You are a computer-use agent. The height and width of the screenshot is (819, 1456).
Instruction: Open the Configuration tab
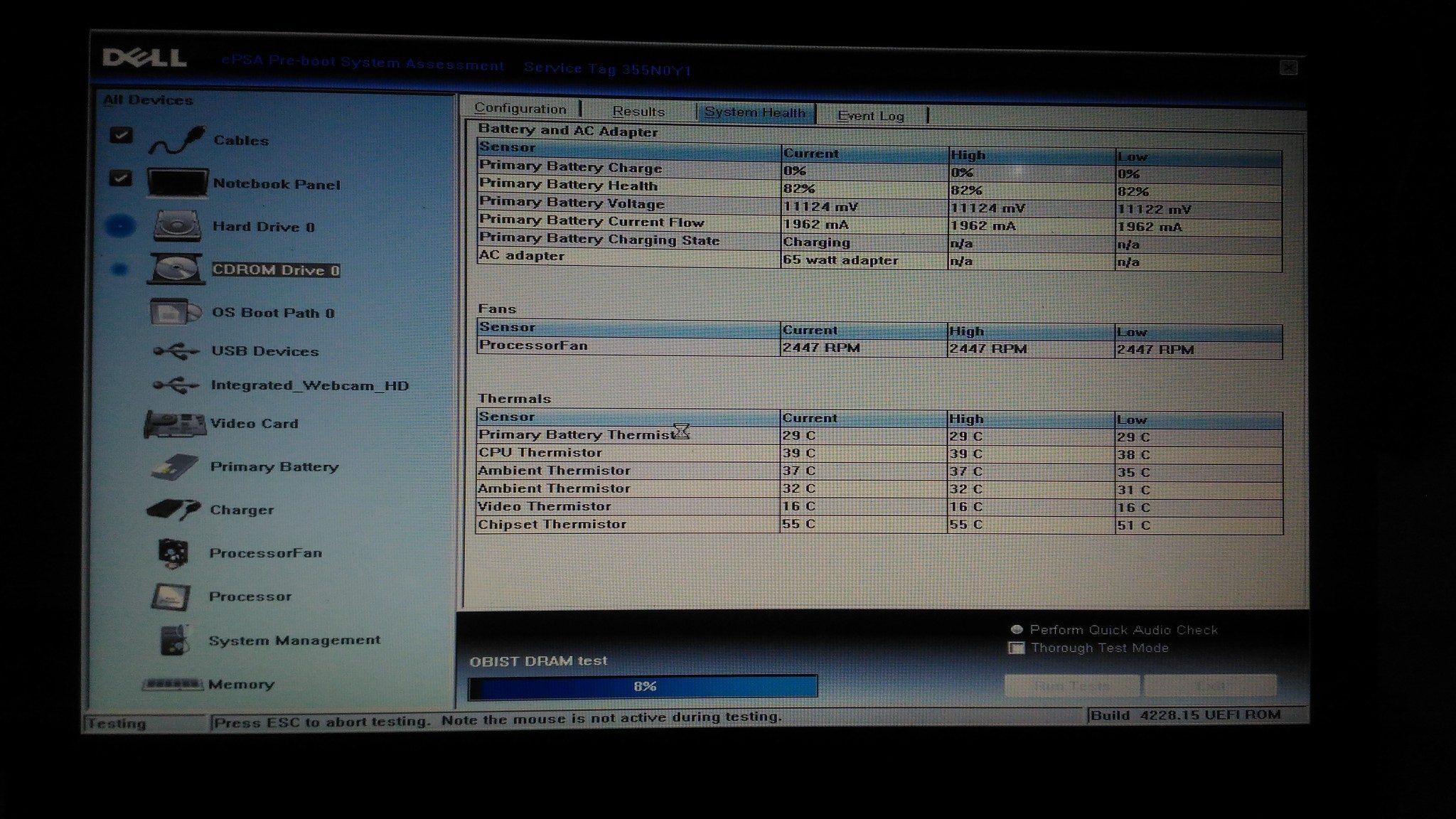(520, 109)
